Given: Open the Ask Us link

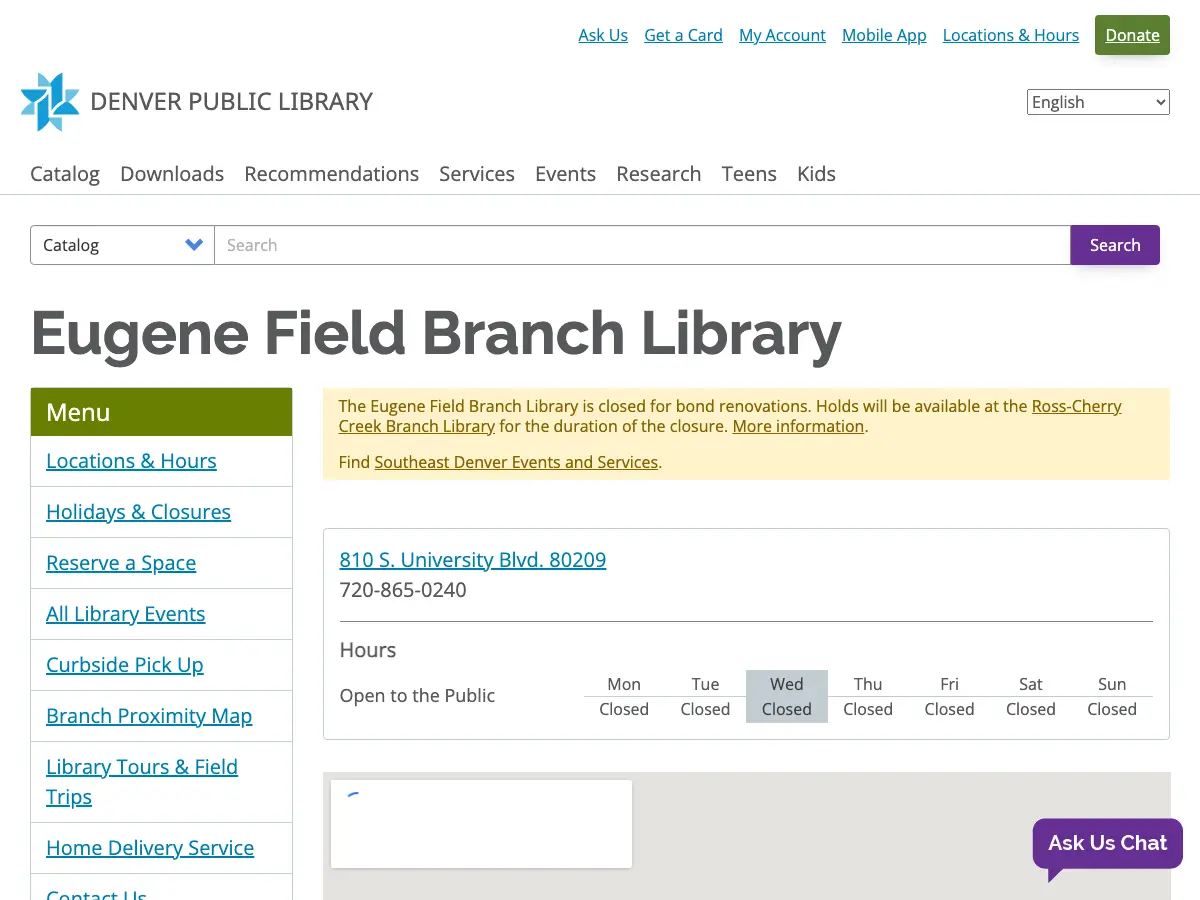Looking at the screenshot, I should [603, 35].
